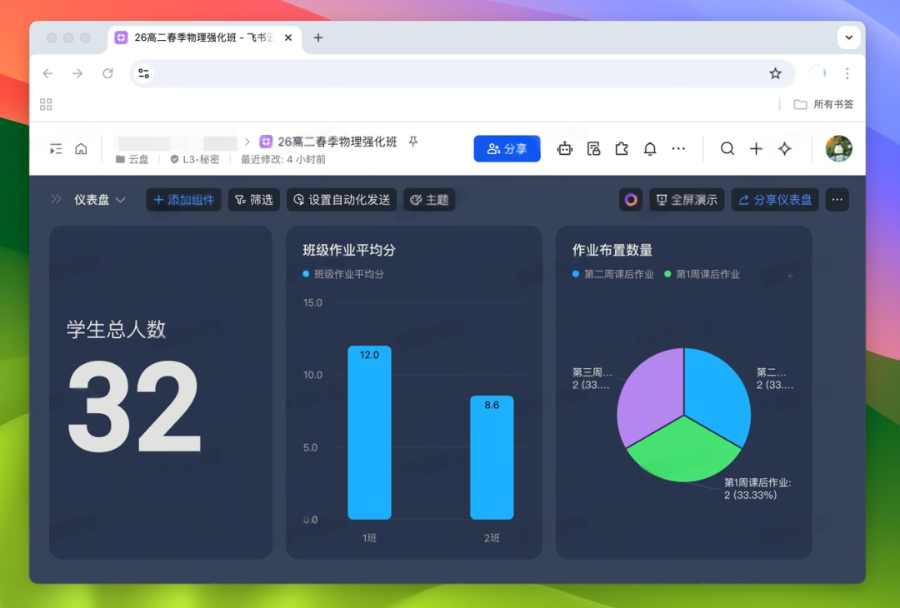Reload the current page

[108, 73]
